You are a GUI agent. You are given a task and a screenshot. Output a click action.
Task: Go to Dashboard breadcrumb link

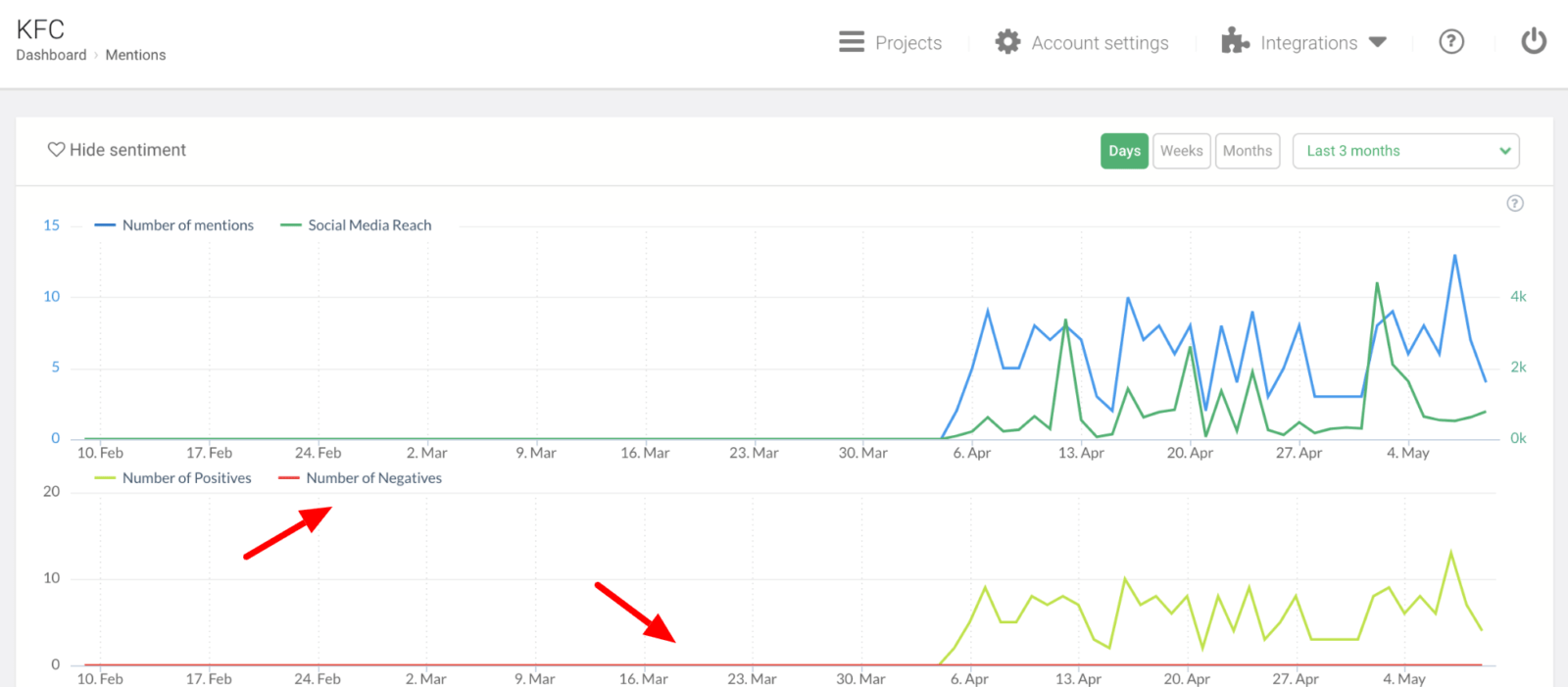pyautogui.click(x=51, y=55)
